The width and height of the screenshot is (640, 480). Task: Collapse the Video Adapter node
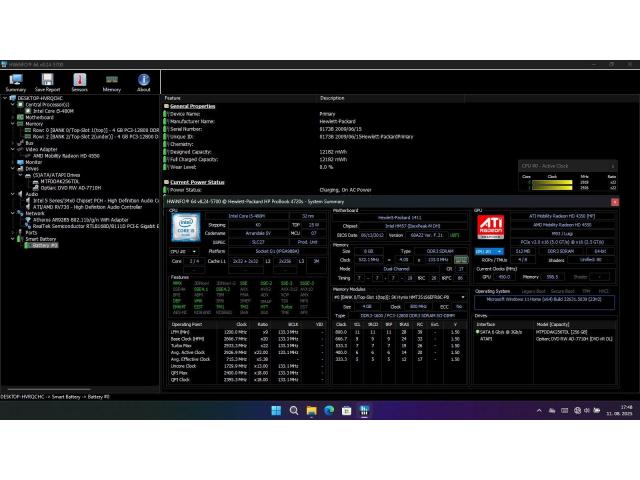(x=13, y=149)
